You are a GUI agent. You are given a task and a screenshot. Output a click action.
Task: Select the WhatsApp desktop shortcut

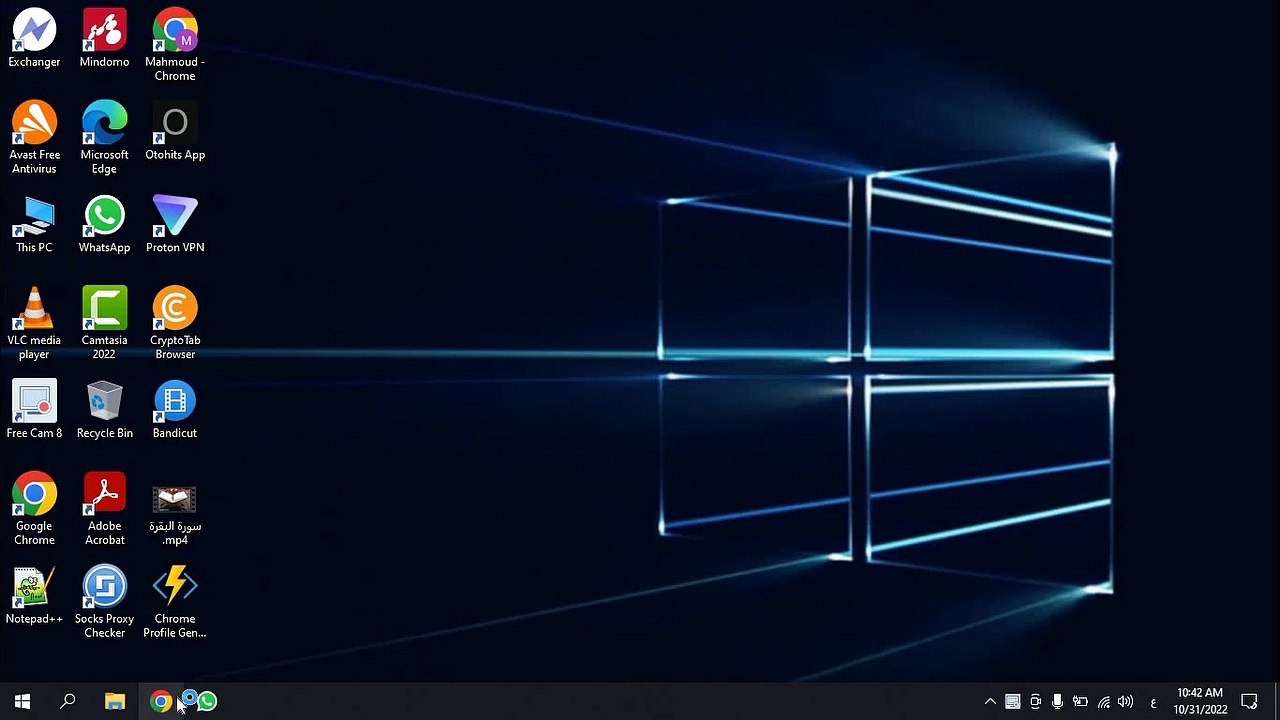point(104,225)
